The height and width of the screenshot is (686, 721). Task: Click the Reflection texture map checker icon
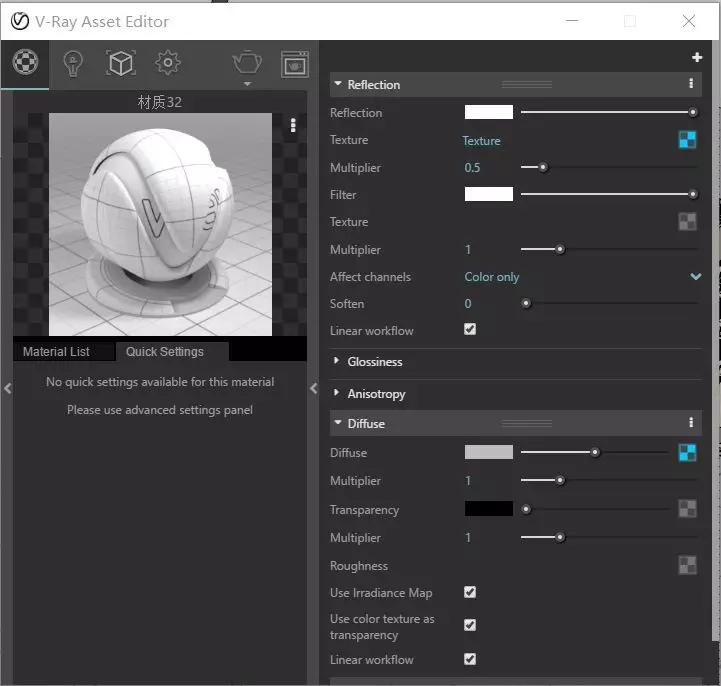click(x=687, y=140)
